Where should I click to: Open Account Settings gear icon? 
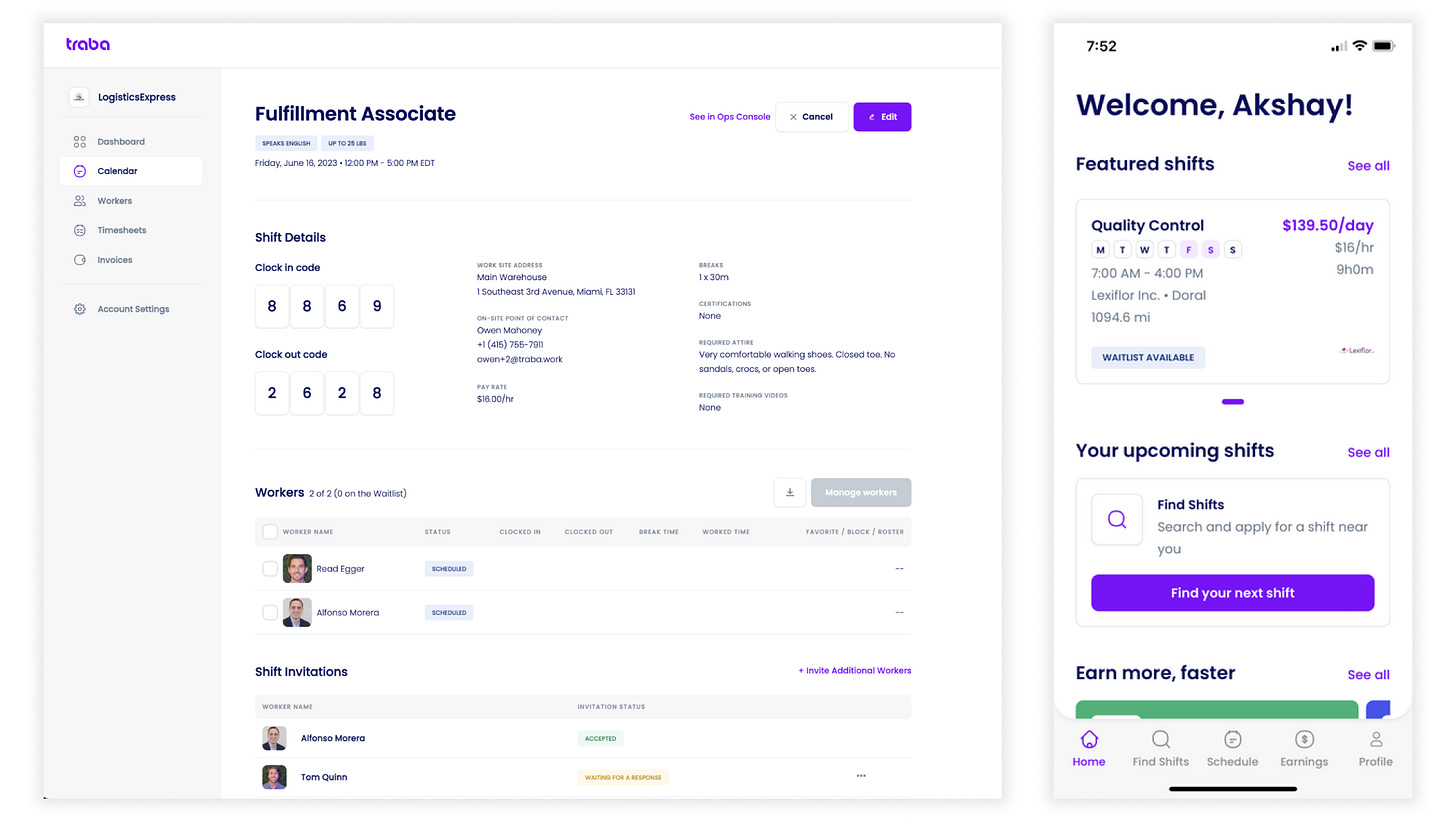[x=79, y=309]
